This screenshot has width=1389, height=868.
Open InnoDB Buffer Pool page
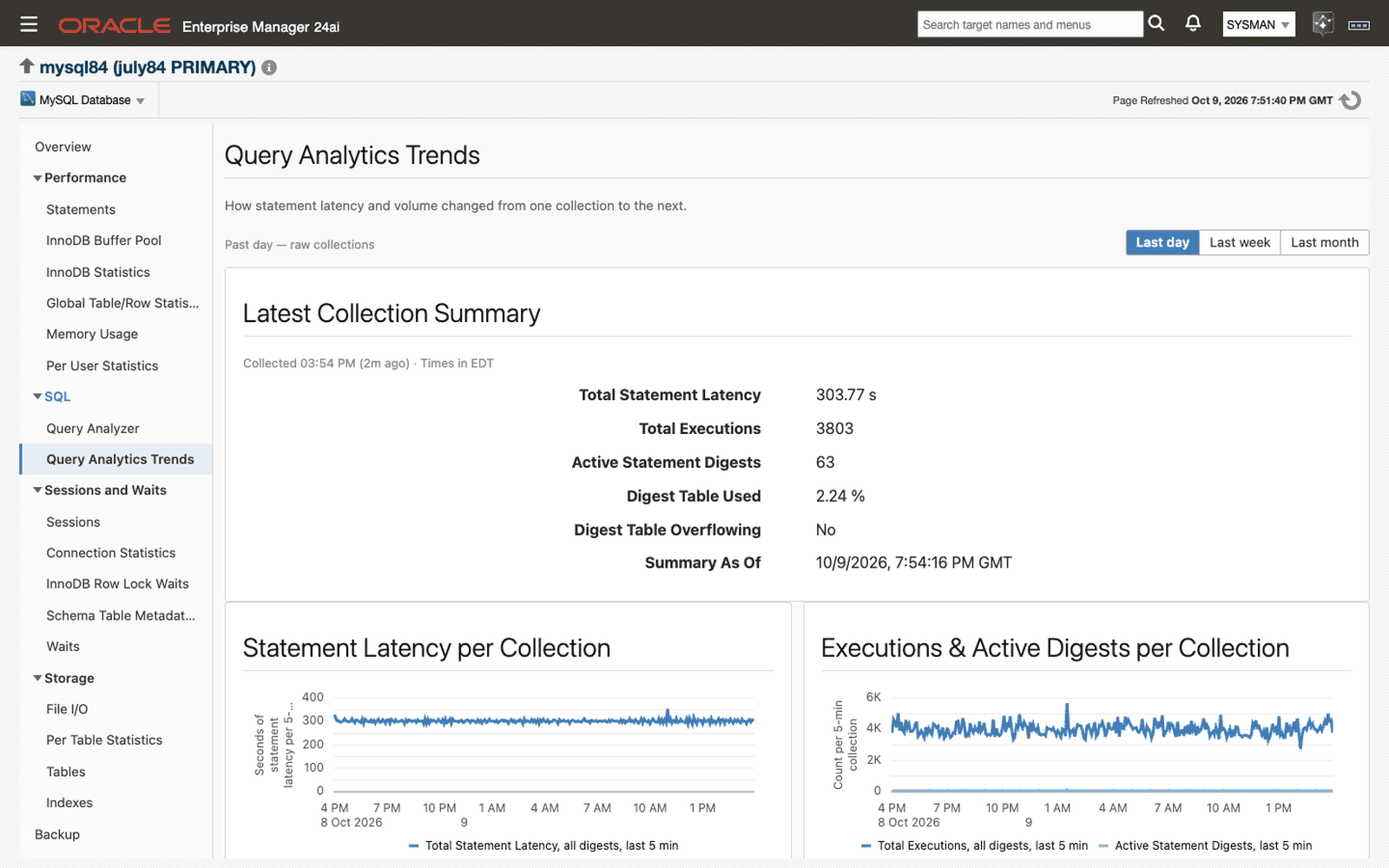[104, 240]
